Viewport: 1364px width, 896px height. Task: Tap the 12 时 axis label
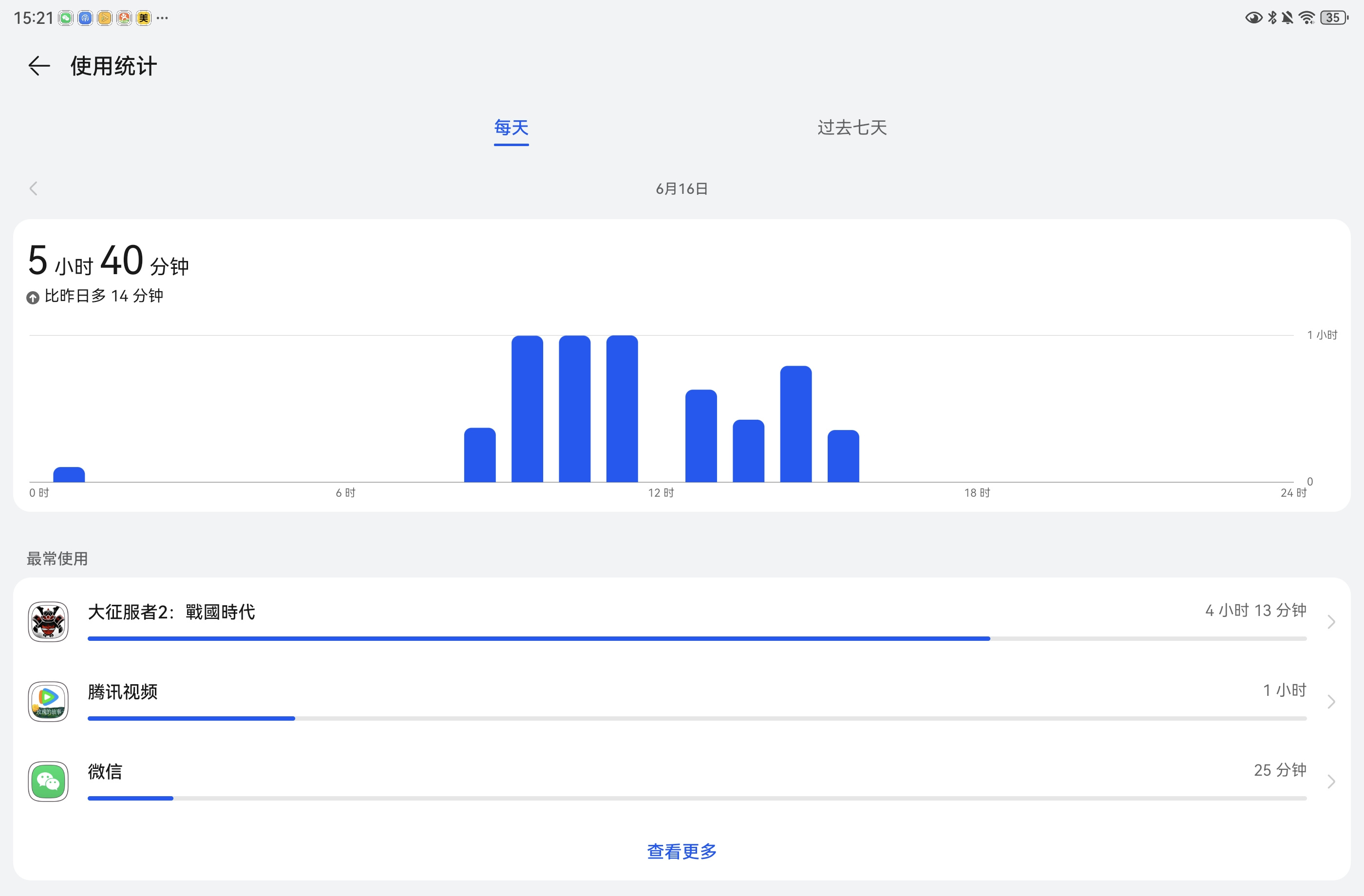[x=661, y=493]
